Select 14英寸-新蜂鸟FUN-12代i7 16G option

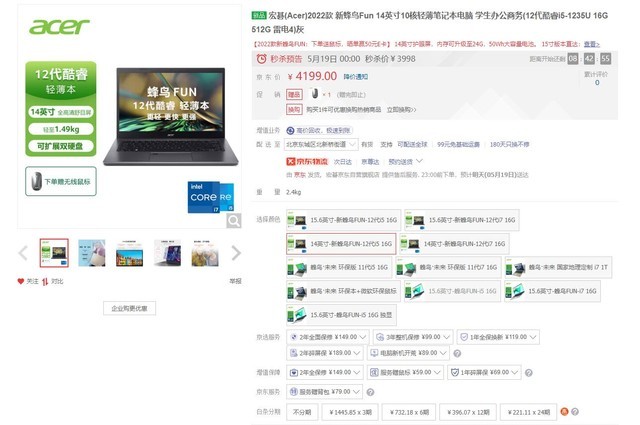pos(454,244)
